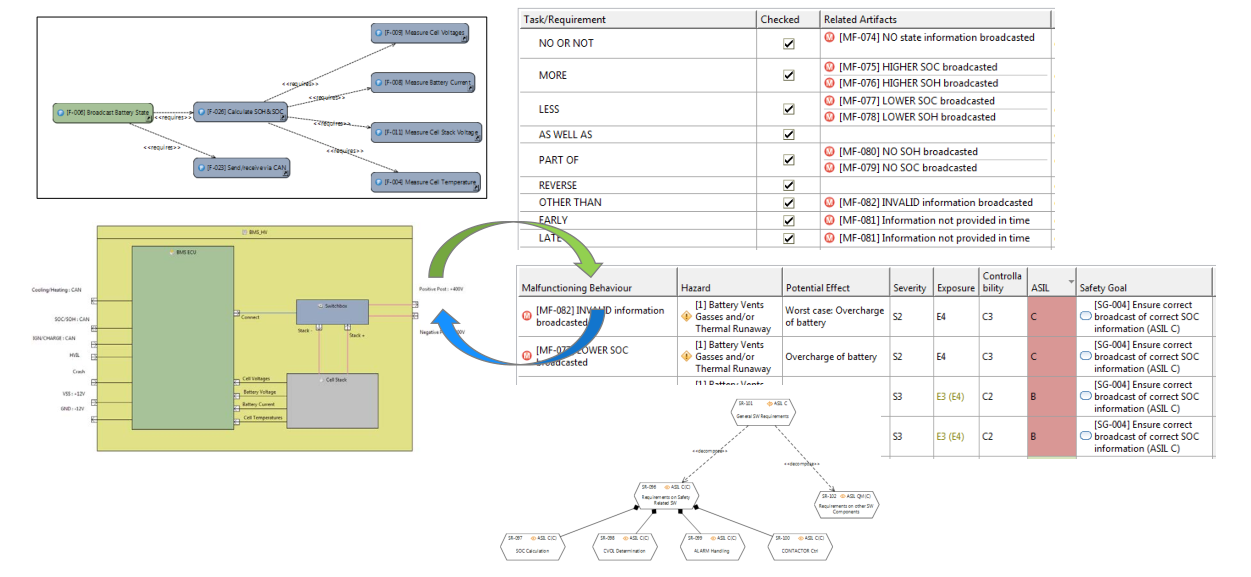This screenshot has width=1251, height=577.
Task: Click the BMS_HV container title icon
Action: (x=243, y=231)
